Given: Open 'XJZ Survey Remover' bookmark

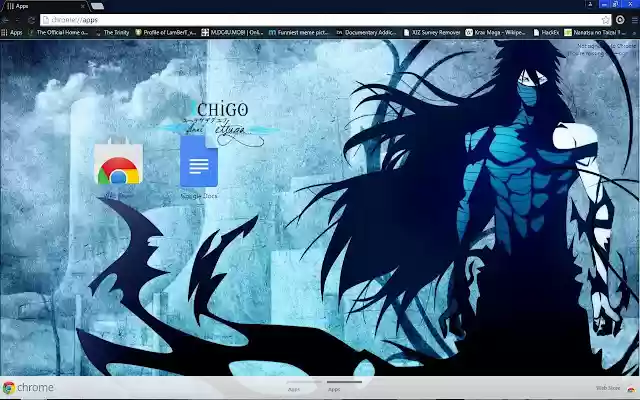Looking at the screenshot, I should pyautogui.click(x=431, y=32).
